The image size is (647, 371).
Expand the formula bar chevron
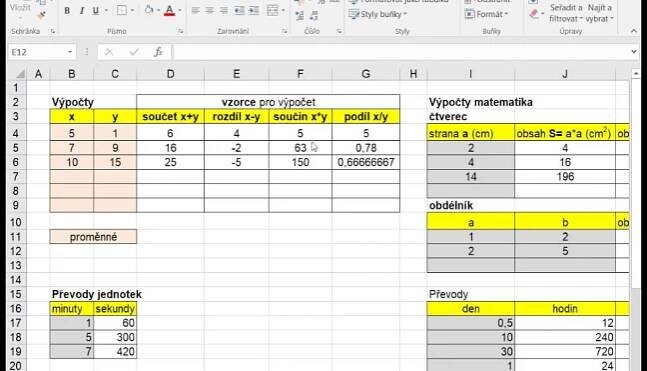click(634, 52)
